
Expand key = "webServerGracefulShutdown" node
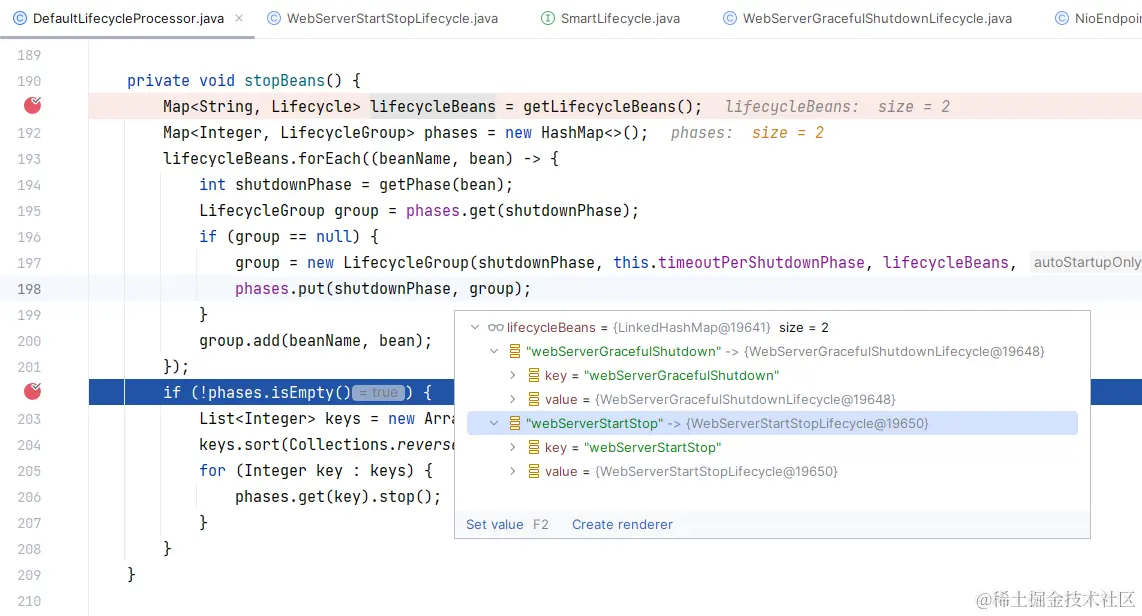point(513,376)
